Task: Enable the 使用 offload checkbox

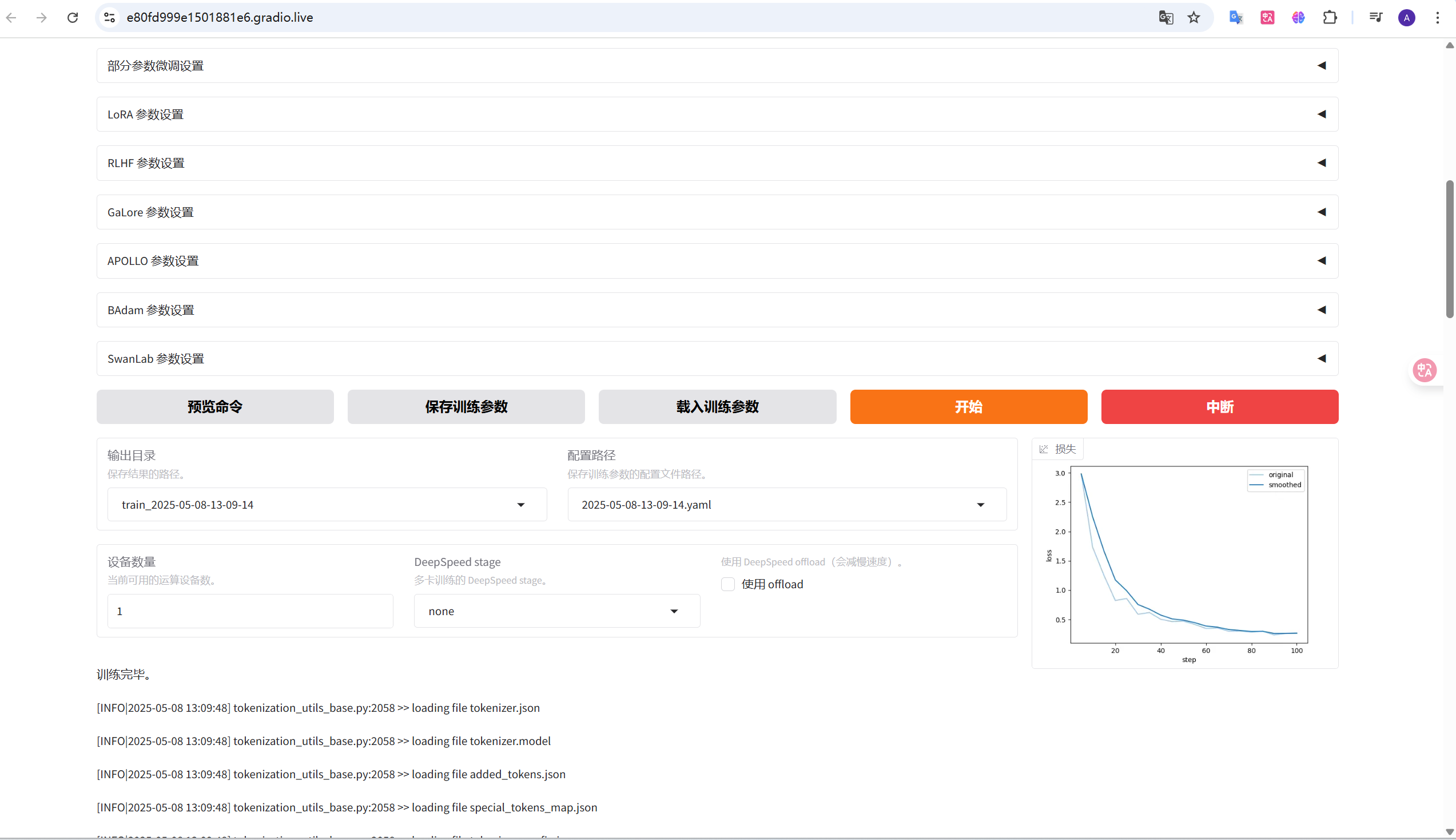Action: tap(728, 584)
